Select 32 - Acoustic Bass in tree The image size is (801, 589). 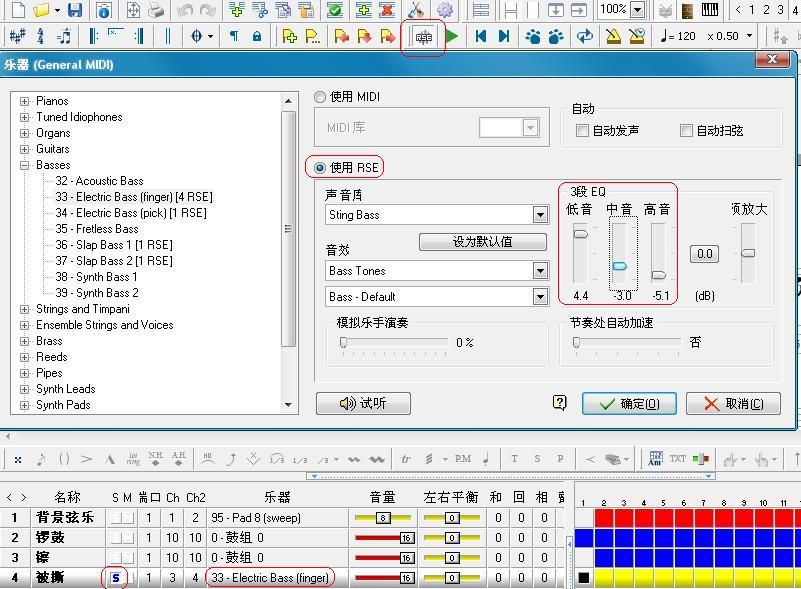tap(99, 181)
